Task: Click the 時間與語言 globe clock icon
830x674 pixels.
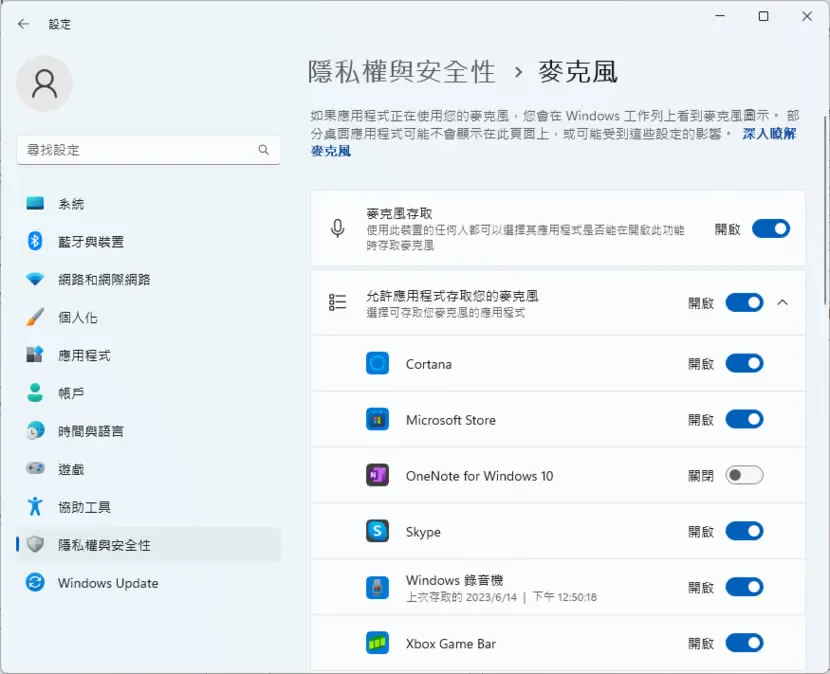Action: [35, 431]
